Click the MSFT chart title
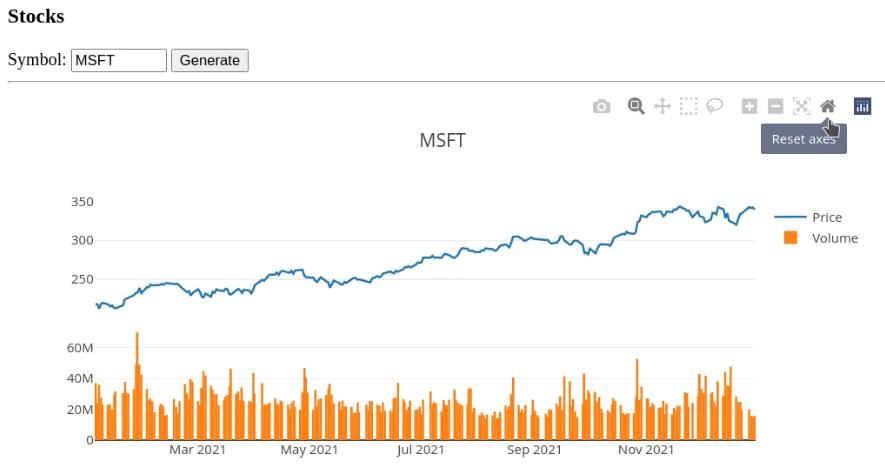Image resolution: width=885 pixels, height=469 pixels. pos(442,140)
